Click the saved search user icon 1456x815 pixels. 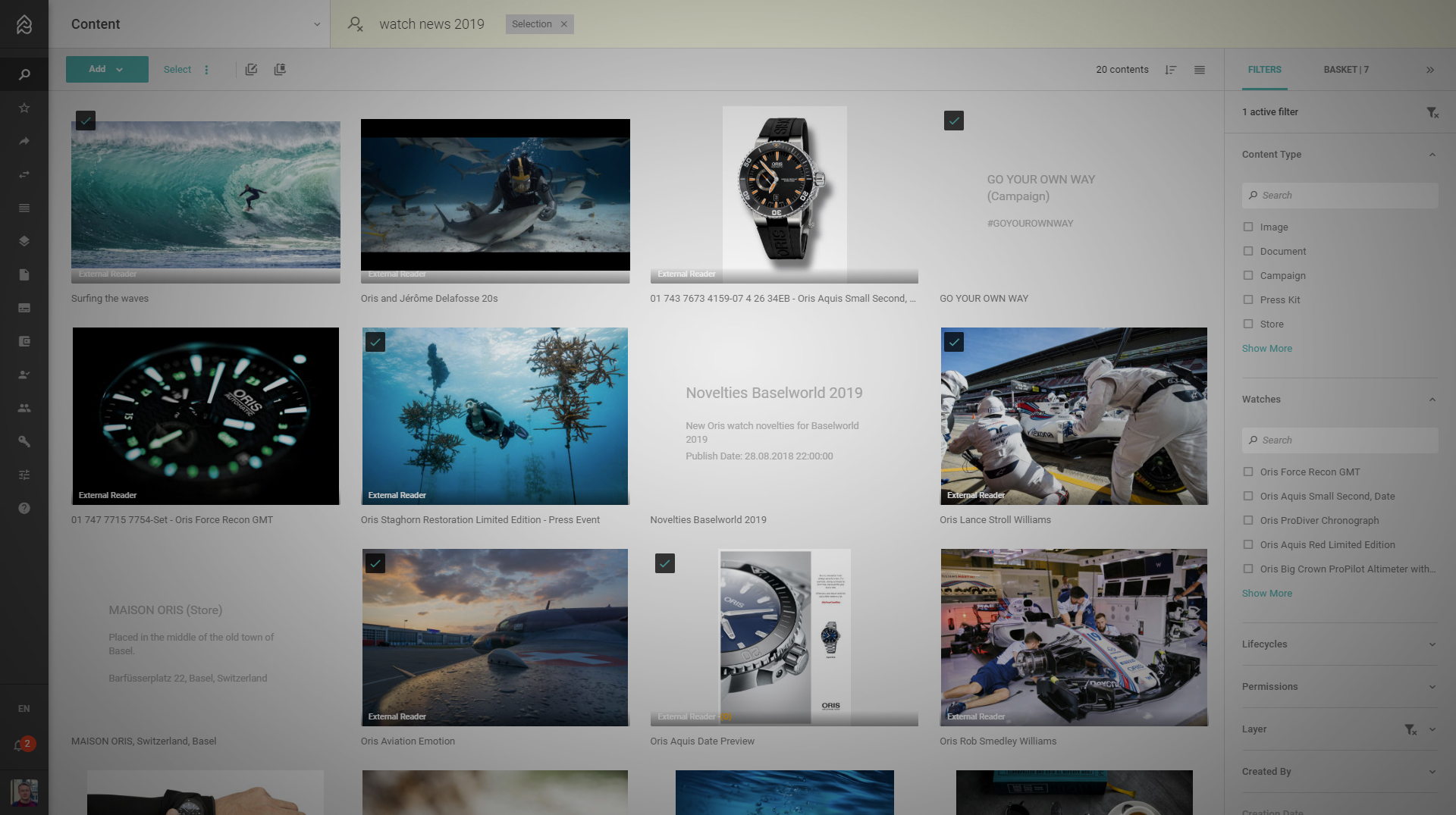pos(355,24)
